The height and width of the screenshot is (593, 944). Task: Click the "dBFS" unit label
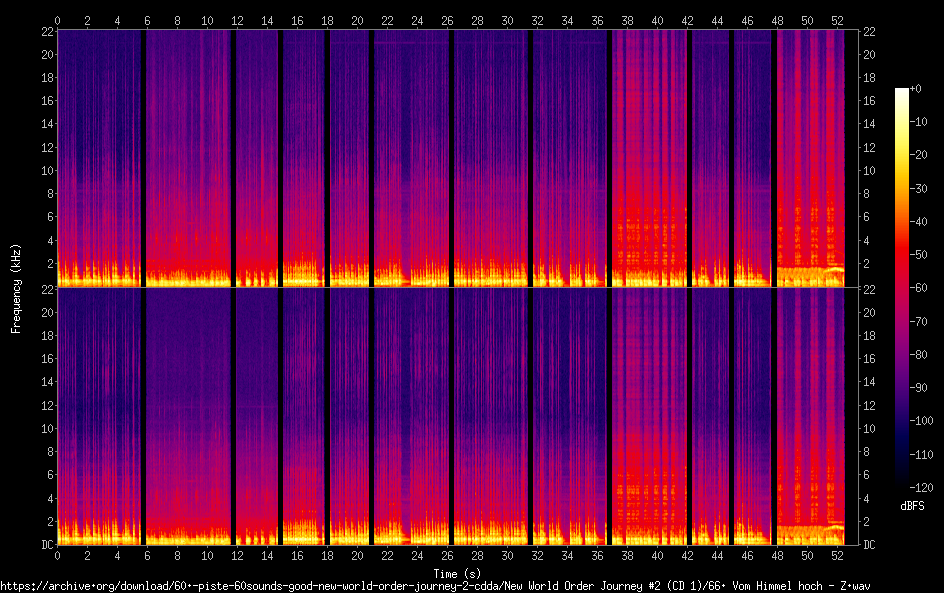(x=912, y=506)
